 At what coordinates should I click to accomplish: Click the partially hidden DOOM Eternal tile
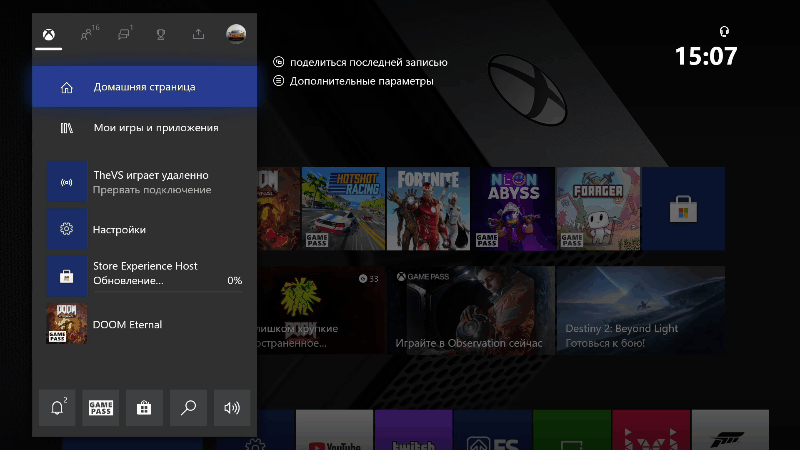click(279, 209)
